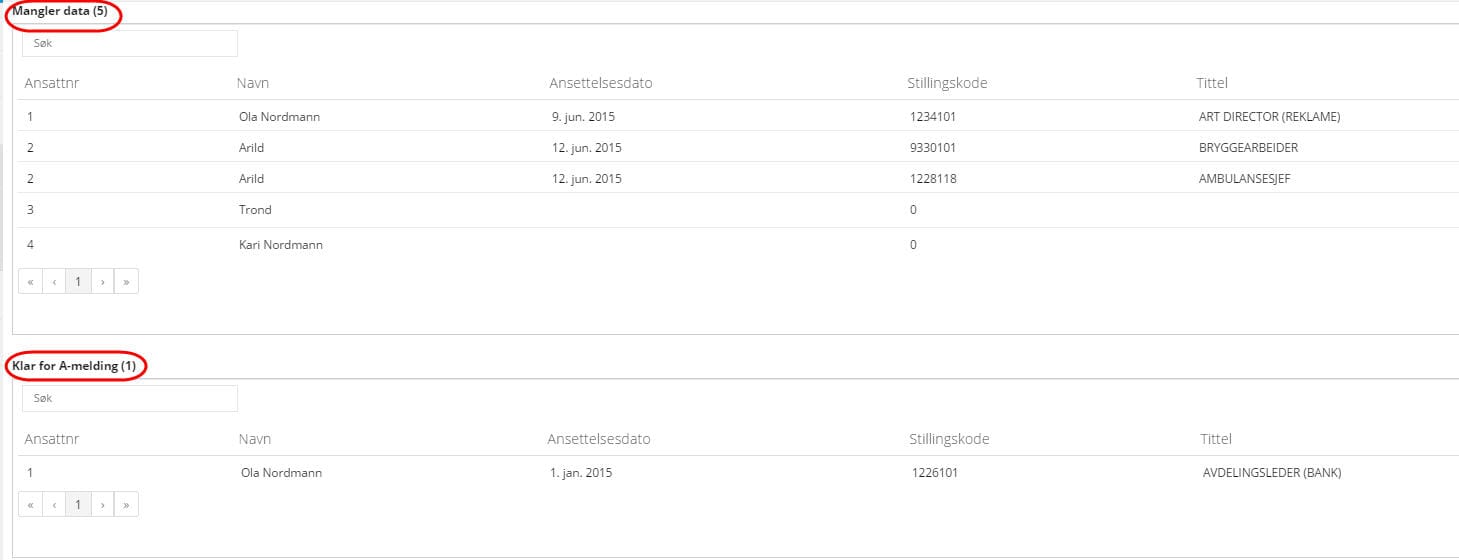Sort Mangler data table by Ansattnr column
Viewport: 1459px width, 560px height.
(x=52, y=83)
